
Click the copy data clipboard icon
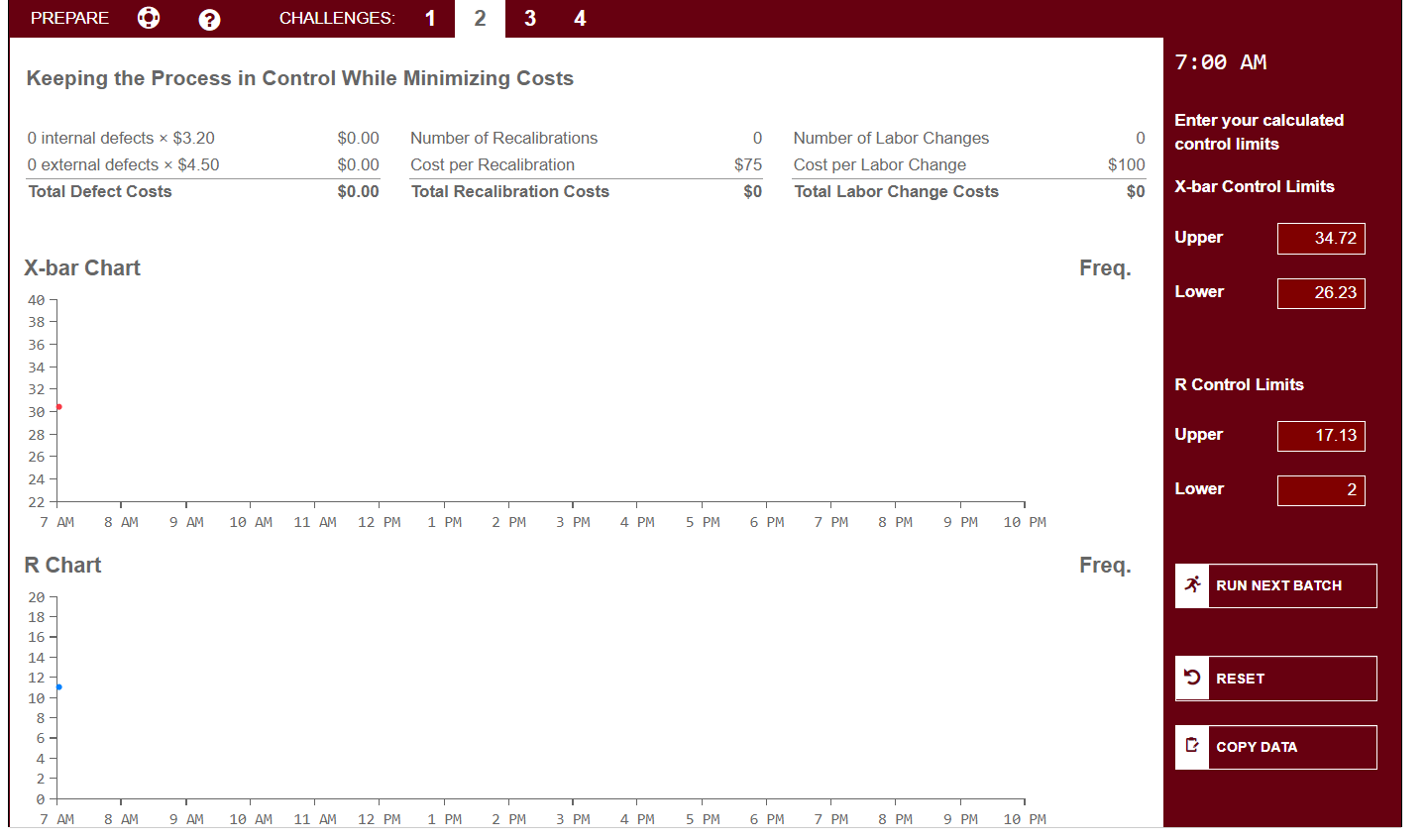tap(1192, 746)
